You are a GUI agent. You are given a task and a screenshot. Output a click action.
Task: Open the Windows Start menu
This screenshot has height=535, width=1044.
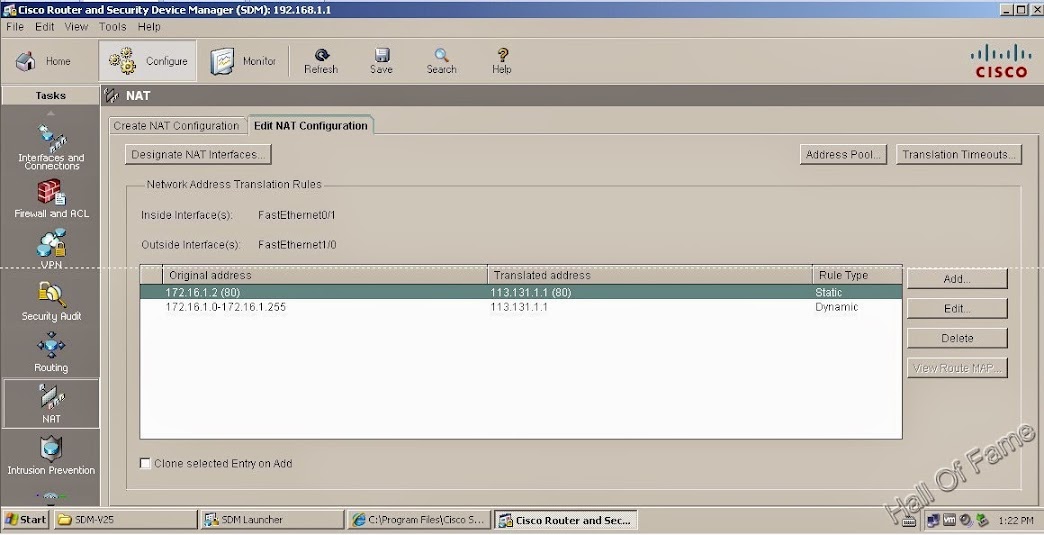tap(25, 520)
